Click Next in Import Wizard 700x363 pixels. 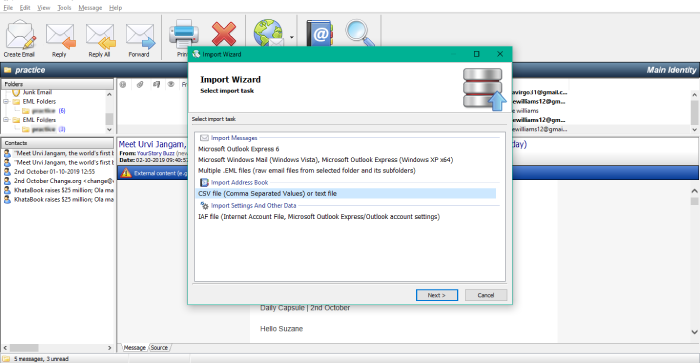pos(437,295)
